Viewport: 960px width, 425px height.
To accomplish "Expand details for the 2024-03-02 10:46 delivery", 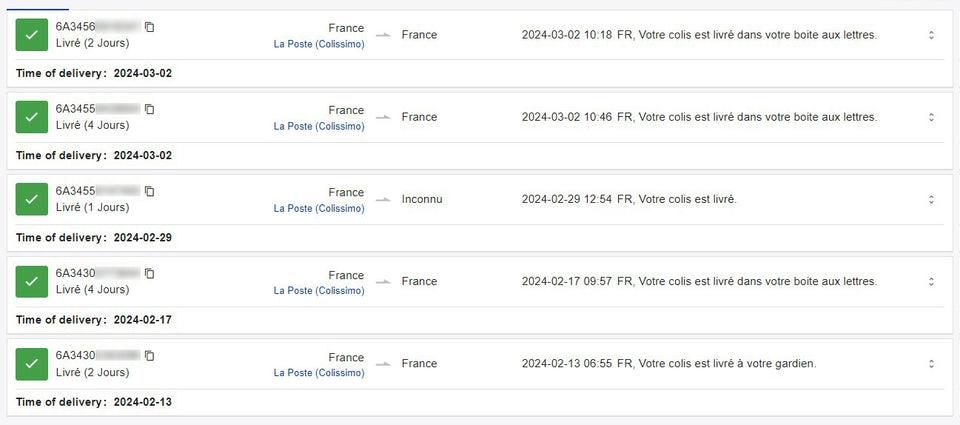I will click(931, 117).
